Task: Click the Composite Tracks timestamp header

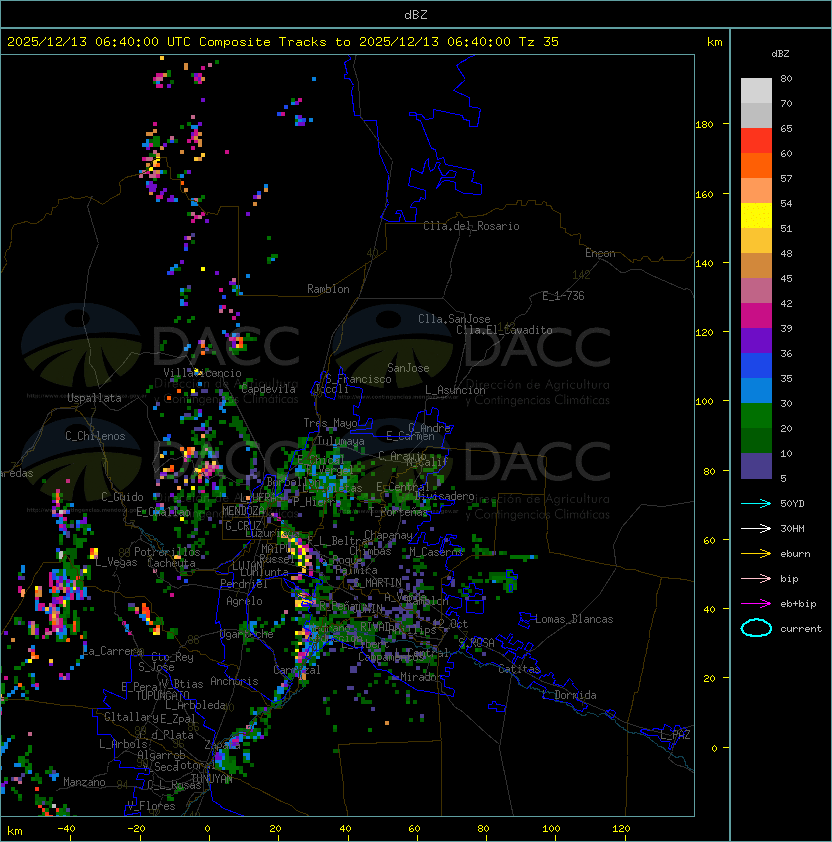Action: pos(283,42)
